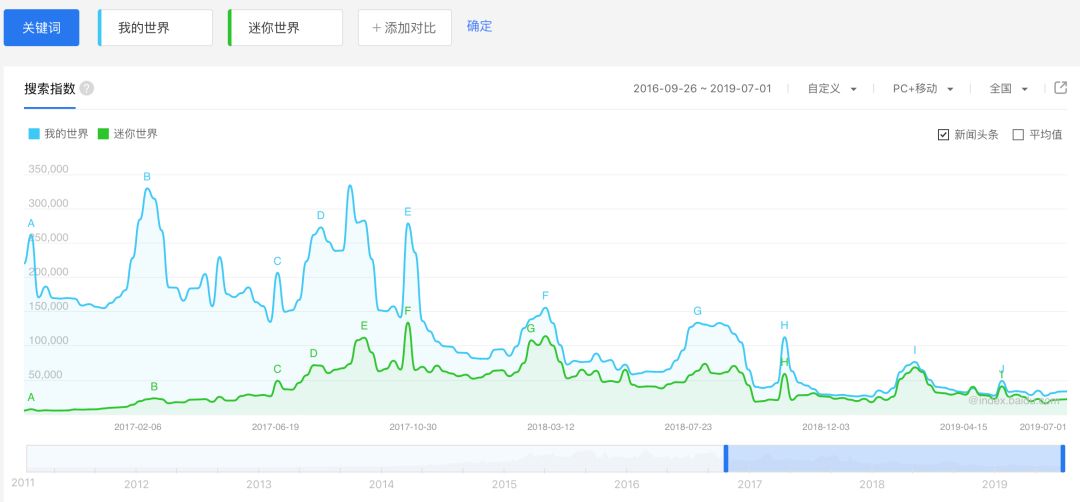
Task: Click green news marker A
Action: tap(31, 397)
